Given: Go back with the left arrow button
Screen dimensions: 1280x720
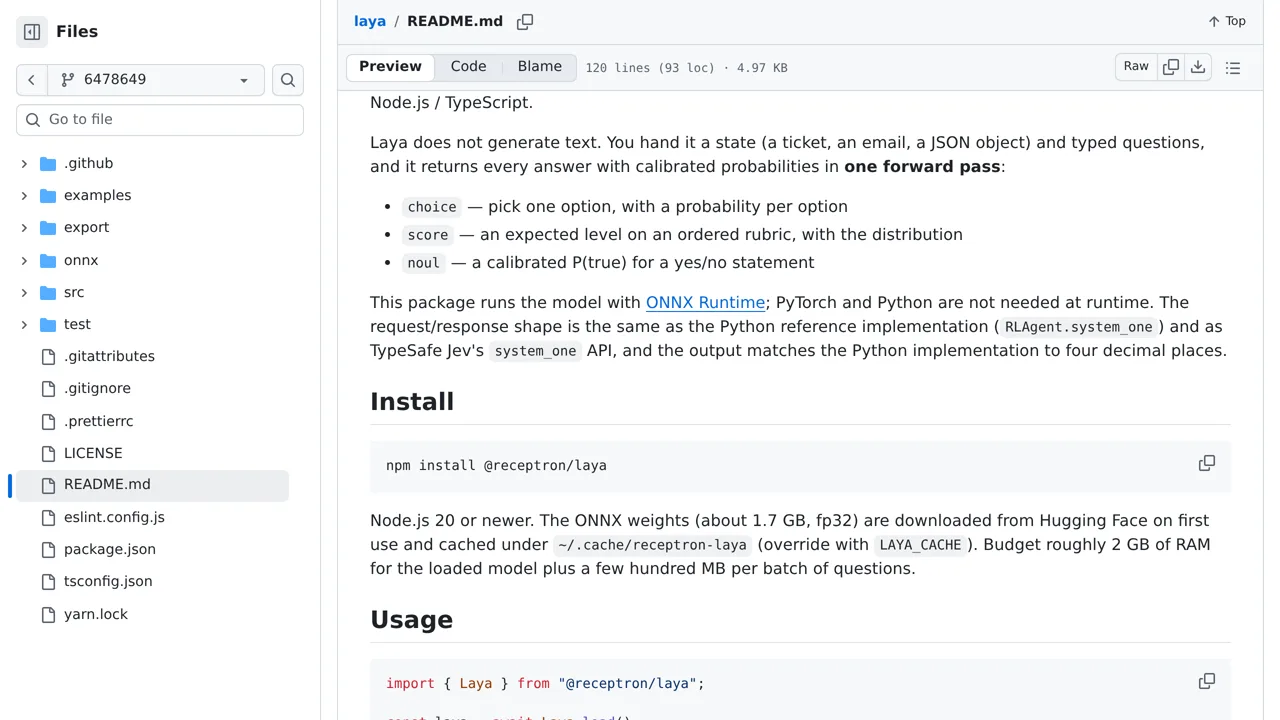Looking at the screenshot, I should coord(32,80).
